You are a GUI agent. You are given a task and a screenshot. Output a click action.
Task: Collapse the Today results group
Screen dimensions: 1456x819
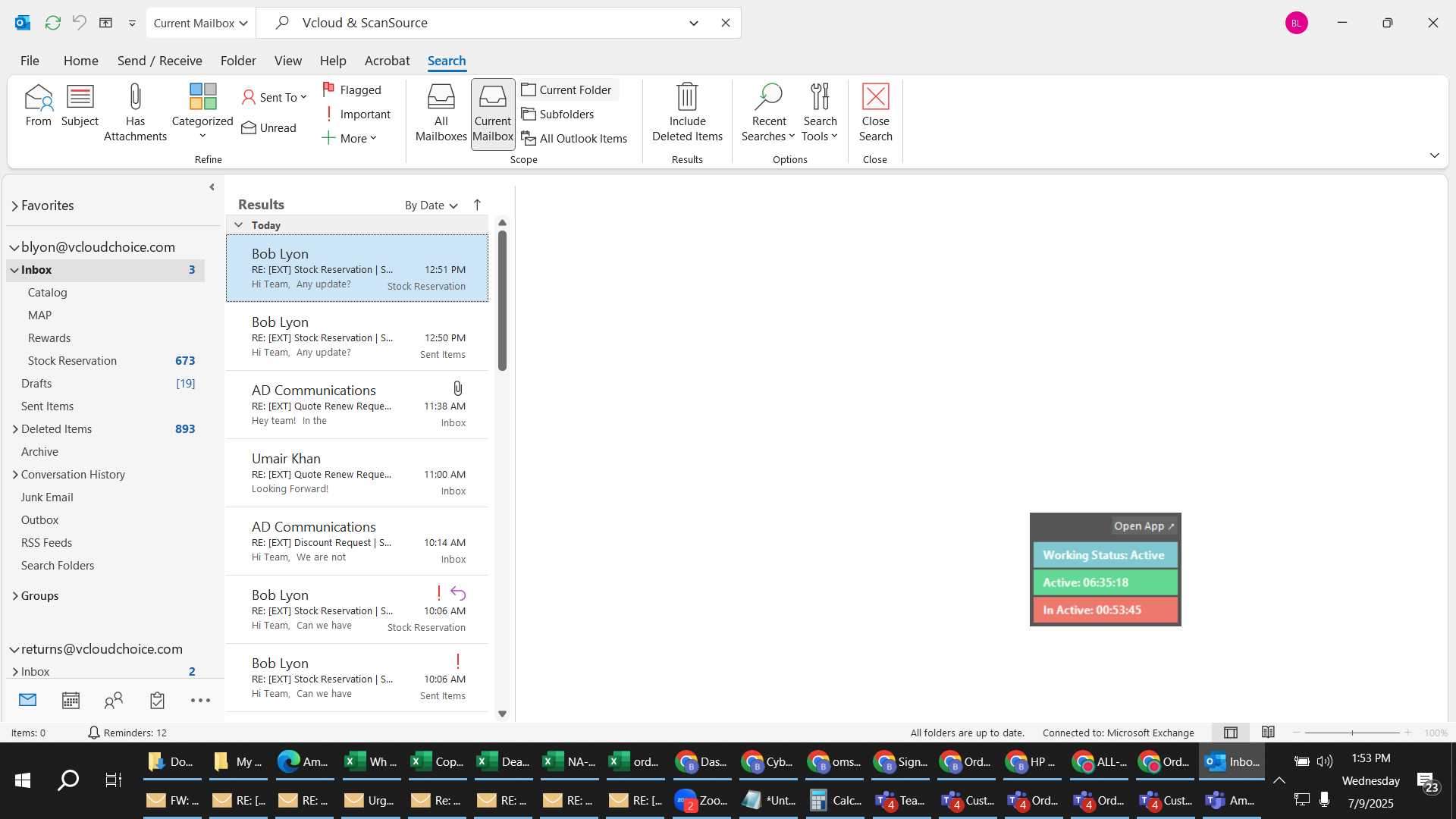238,224
